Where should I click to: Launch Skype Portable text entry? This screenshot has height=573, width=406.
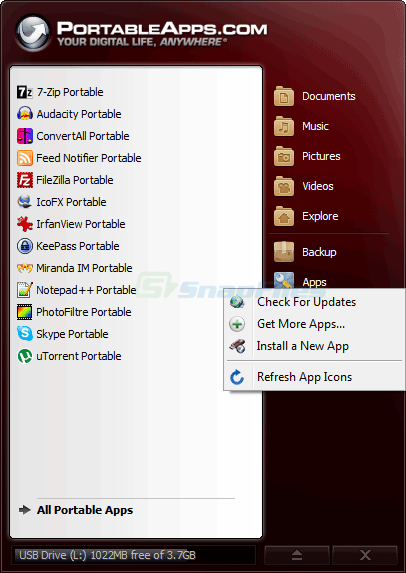tap(72, 334)
